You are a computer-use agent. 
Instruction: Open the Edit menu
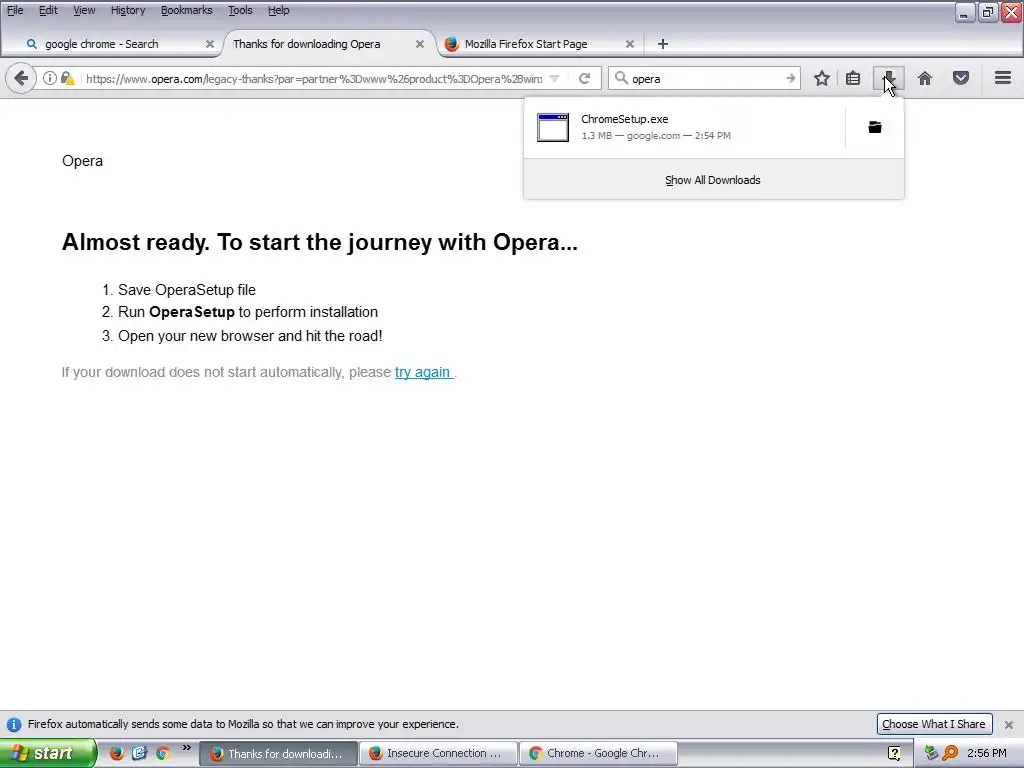[48, 10]
